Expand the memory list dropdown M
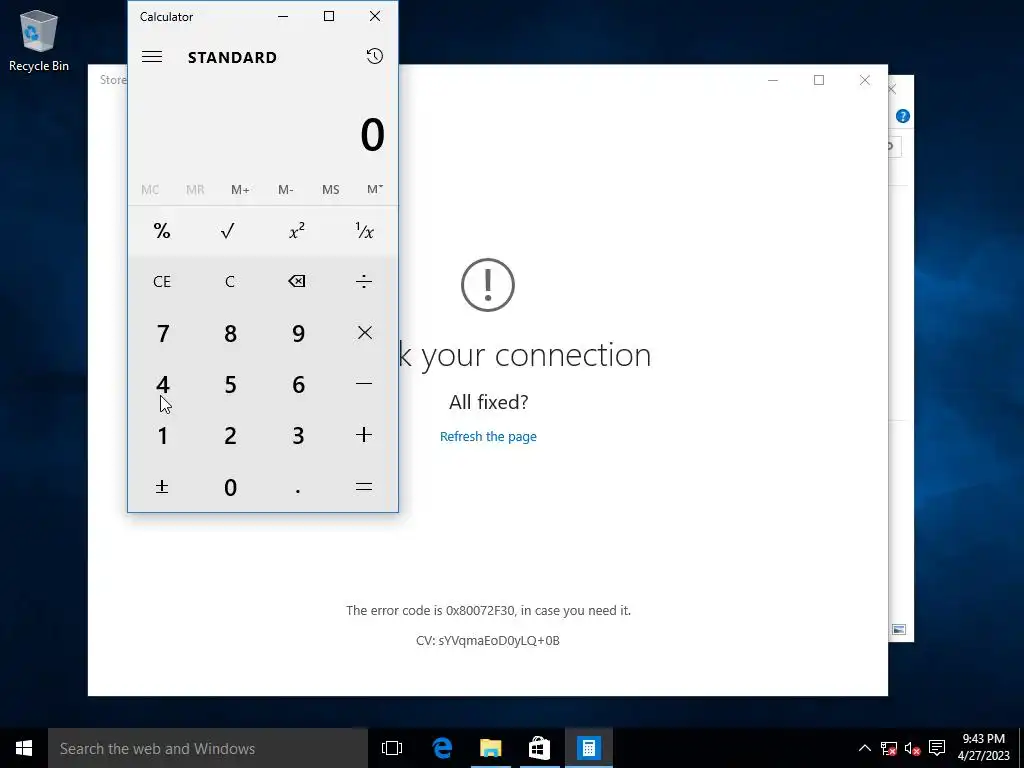 (x=375, y=189)
